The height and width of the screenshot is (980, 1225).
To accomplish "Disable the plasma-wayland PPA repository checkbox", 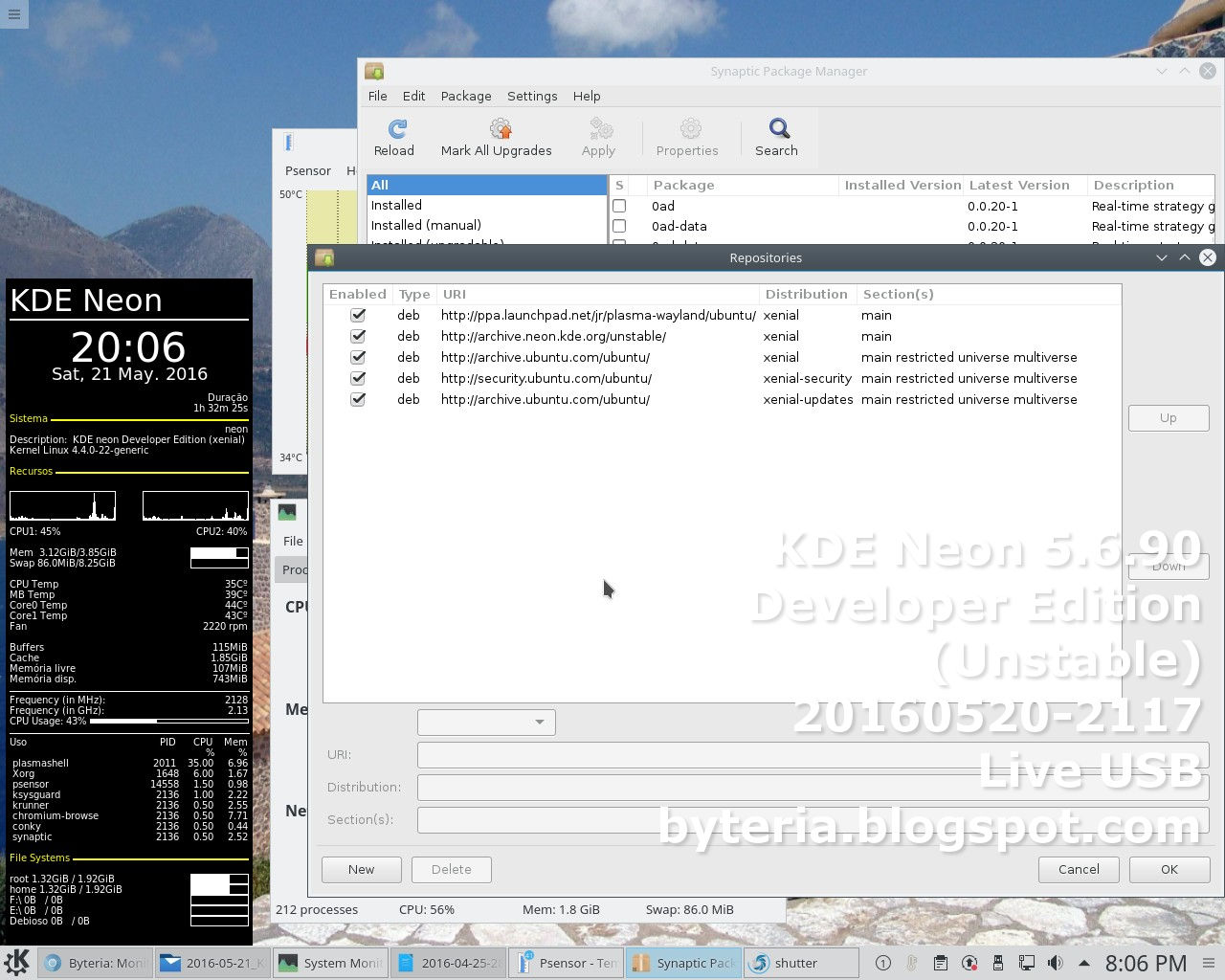I will (357, 315).
